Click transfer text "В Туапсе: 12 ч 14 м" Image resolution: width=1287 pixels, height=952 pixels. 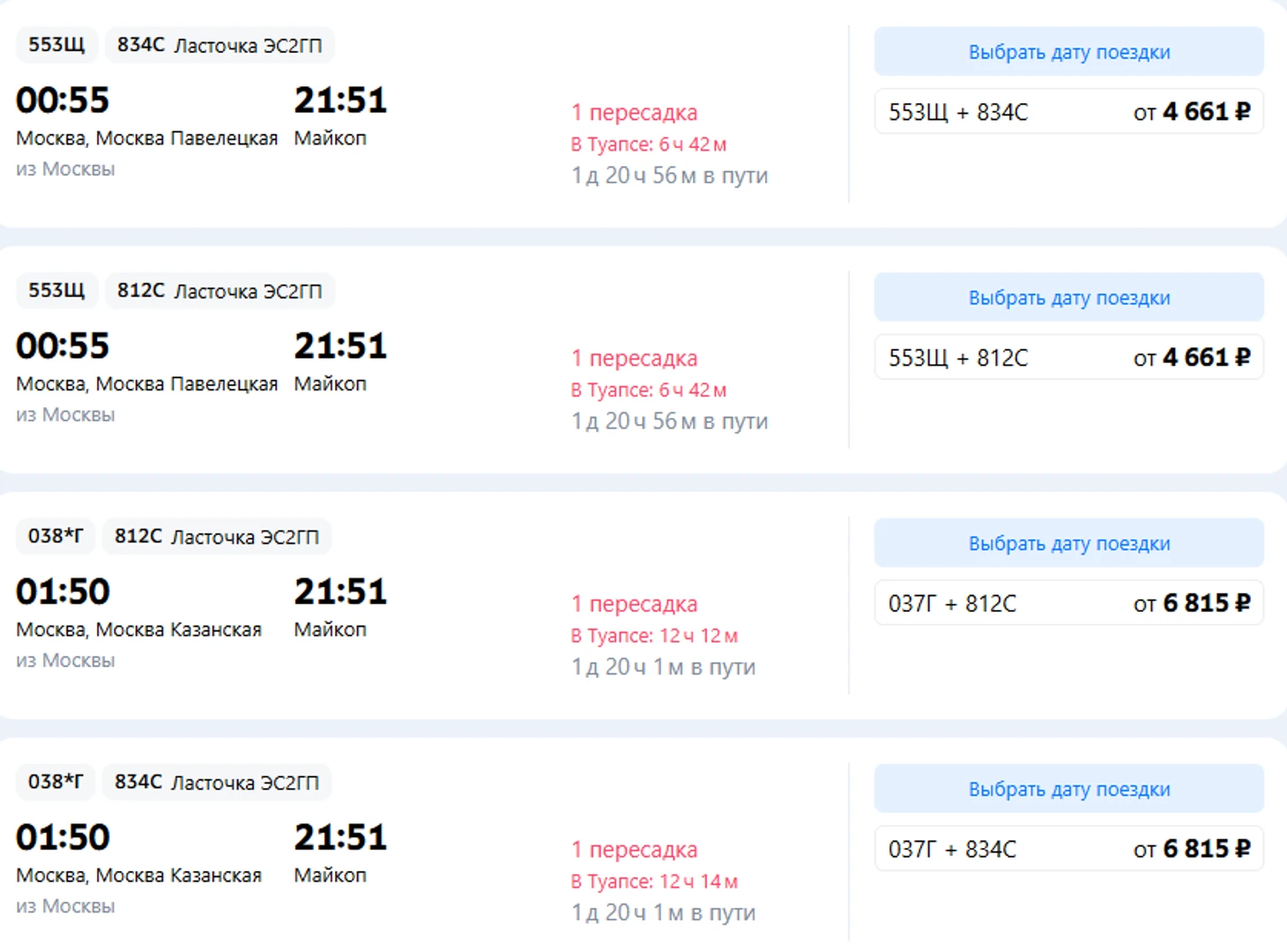click(x=654, y=881)
